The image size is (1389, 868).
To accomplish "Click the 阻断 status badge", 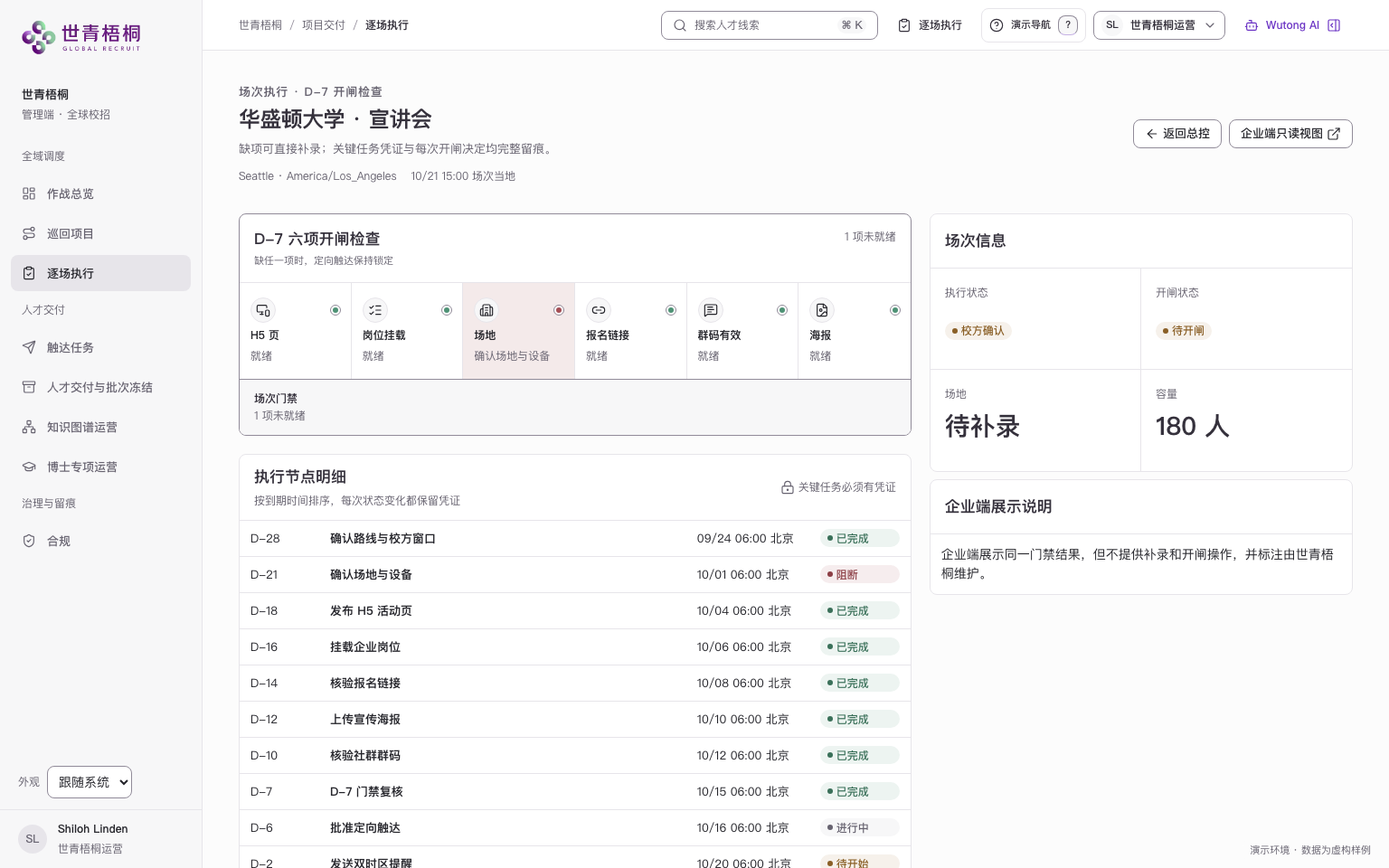I will (x=860, y=575).
